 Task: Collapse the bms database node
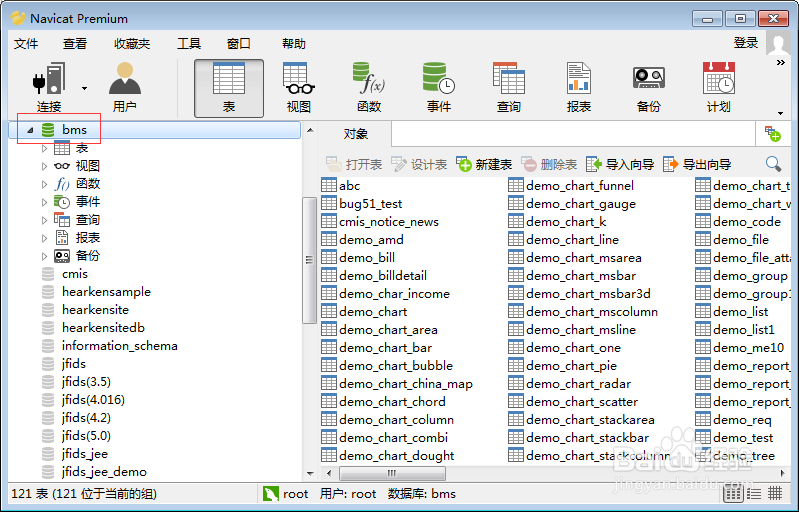pos(30,130)
